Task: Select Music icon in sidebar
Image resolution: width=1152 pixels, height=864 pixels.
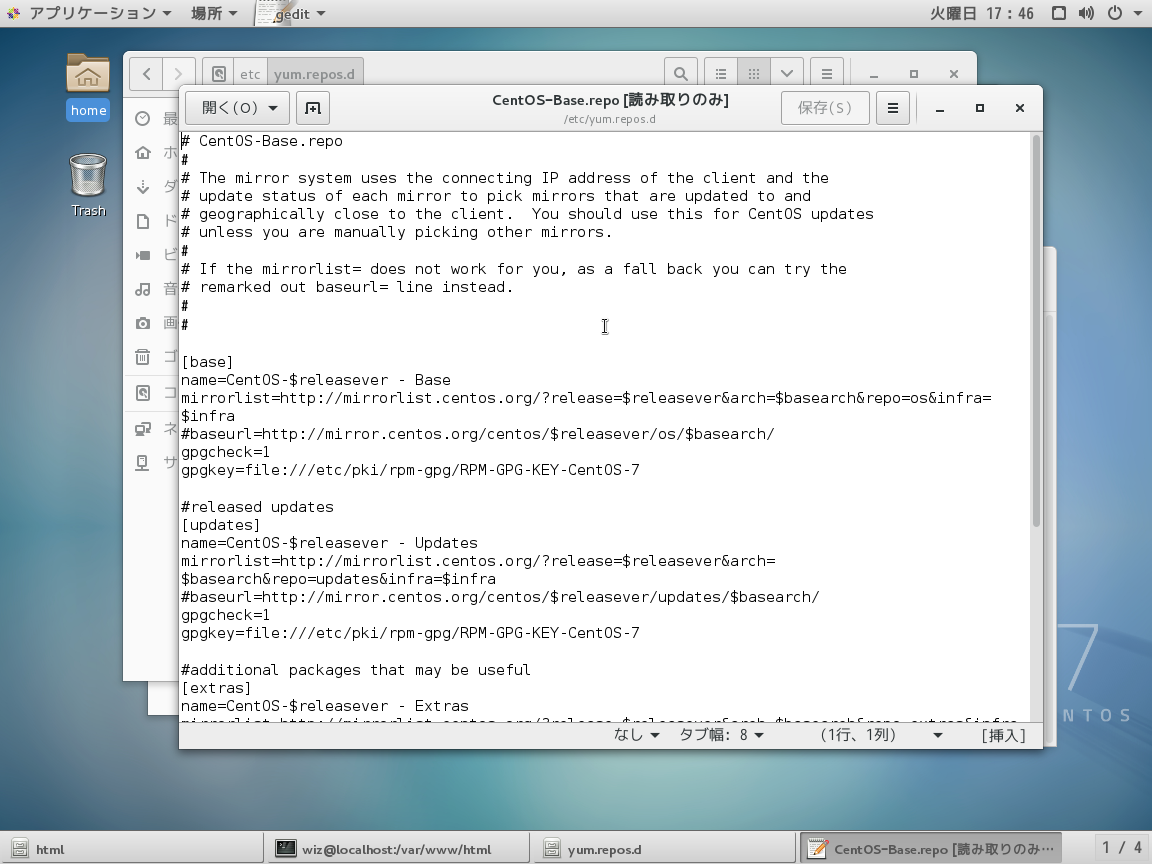Action: (x=143, y=289)
